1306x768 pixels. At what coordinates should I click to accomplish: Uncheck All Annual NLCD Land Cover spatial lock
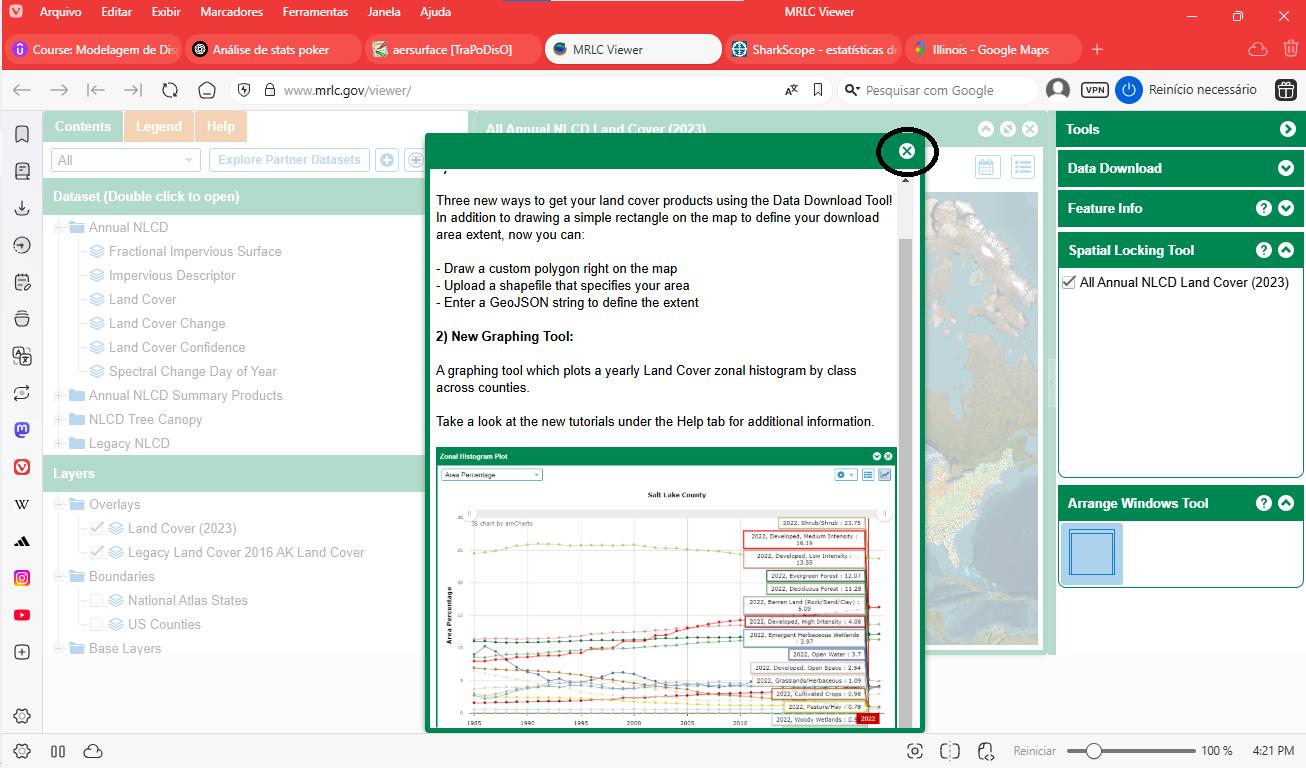click(x=1069, y=283)
